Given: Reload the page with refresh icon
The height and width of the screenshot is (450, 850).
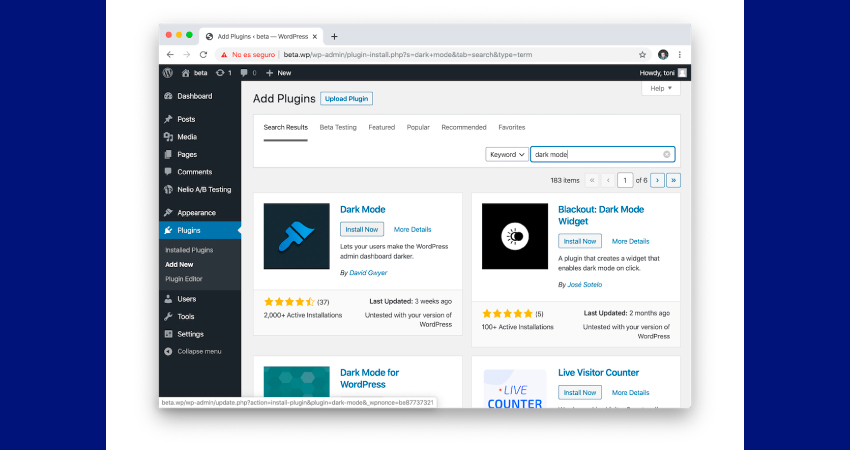Looking at the screenshot, I should (203, 55).
